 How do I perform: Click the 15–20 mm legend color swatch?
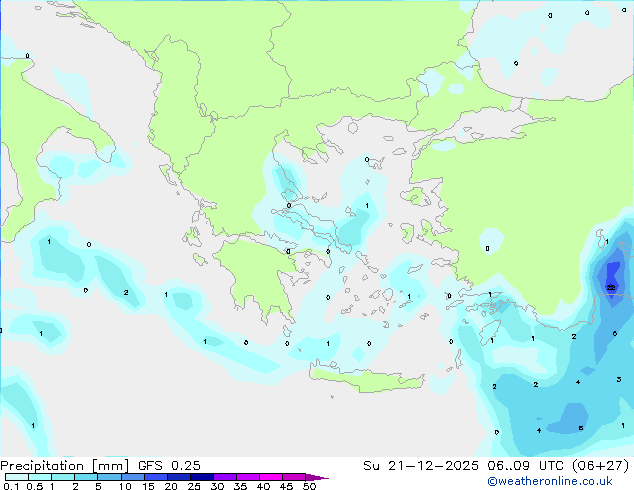click(155, 477)
